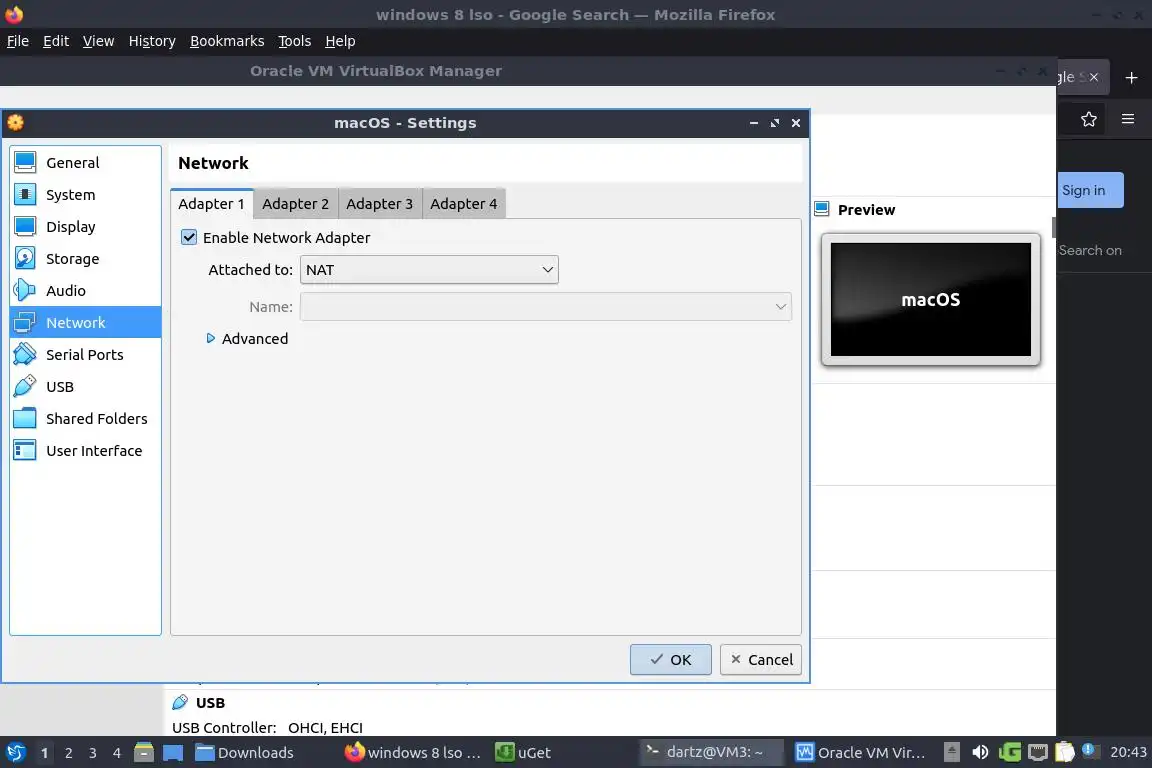Viewport: 1152px width, 768px height.
Task: Switch to workspace 4 in pager
Action: [117, 753]
